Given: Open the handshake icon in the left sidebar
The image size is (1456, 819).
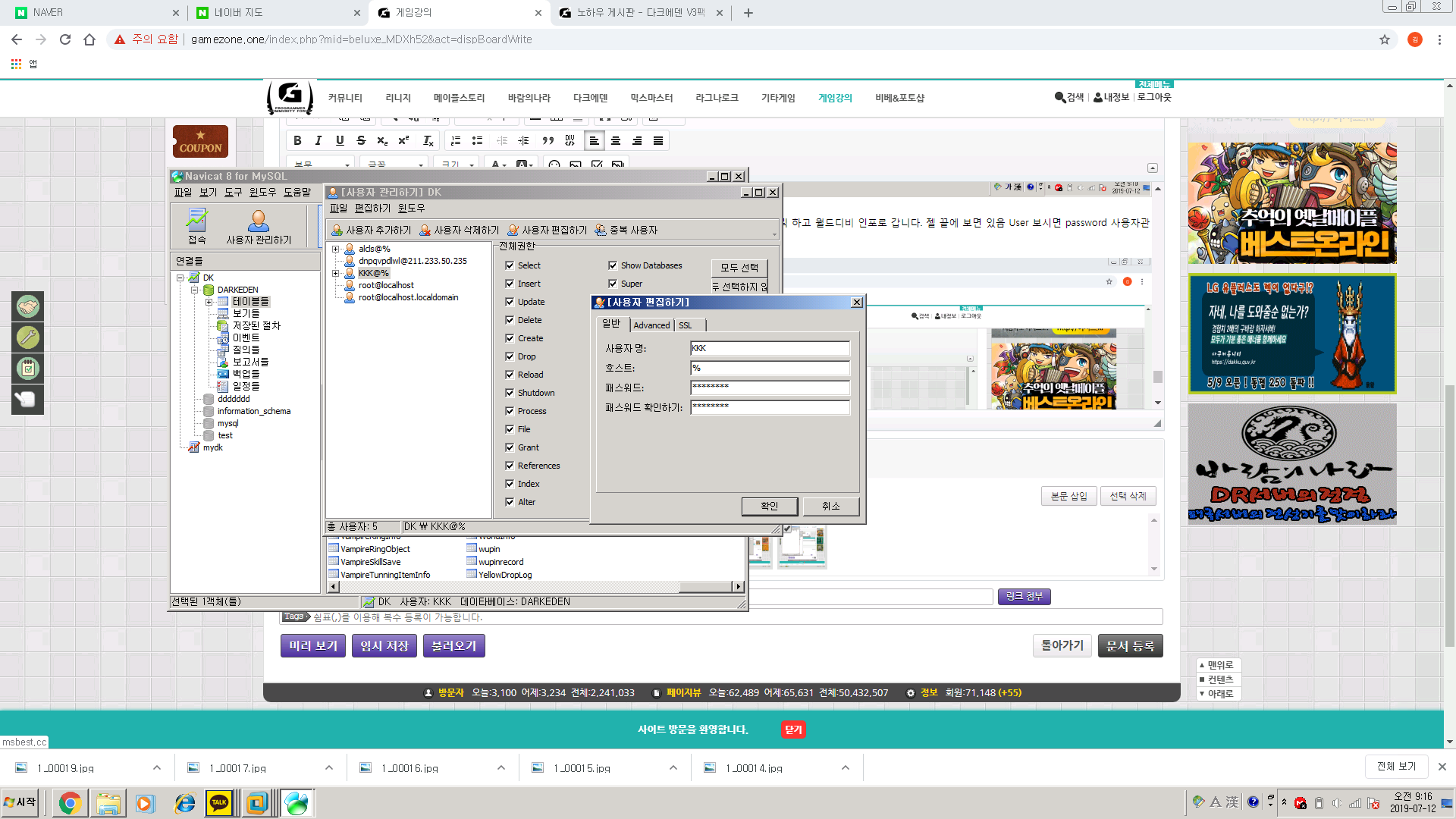Looking at the screenshot, I should [28, 306].
